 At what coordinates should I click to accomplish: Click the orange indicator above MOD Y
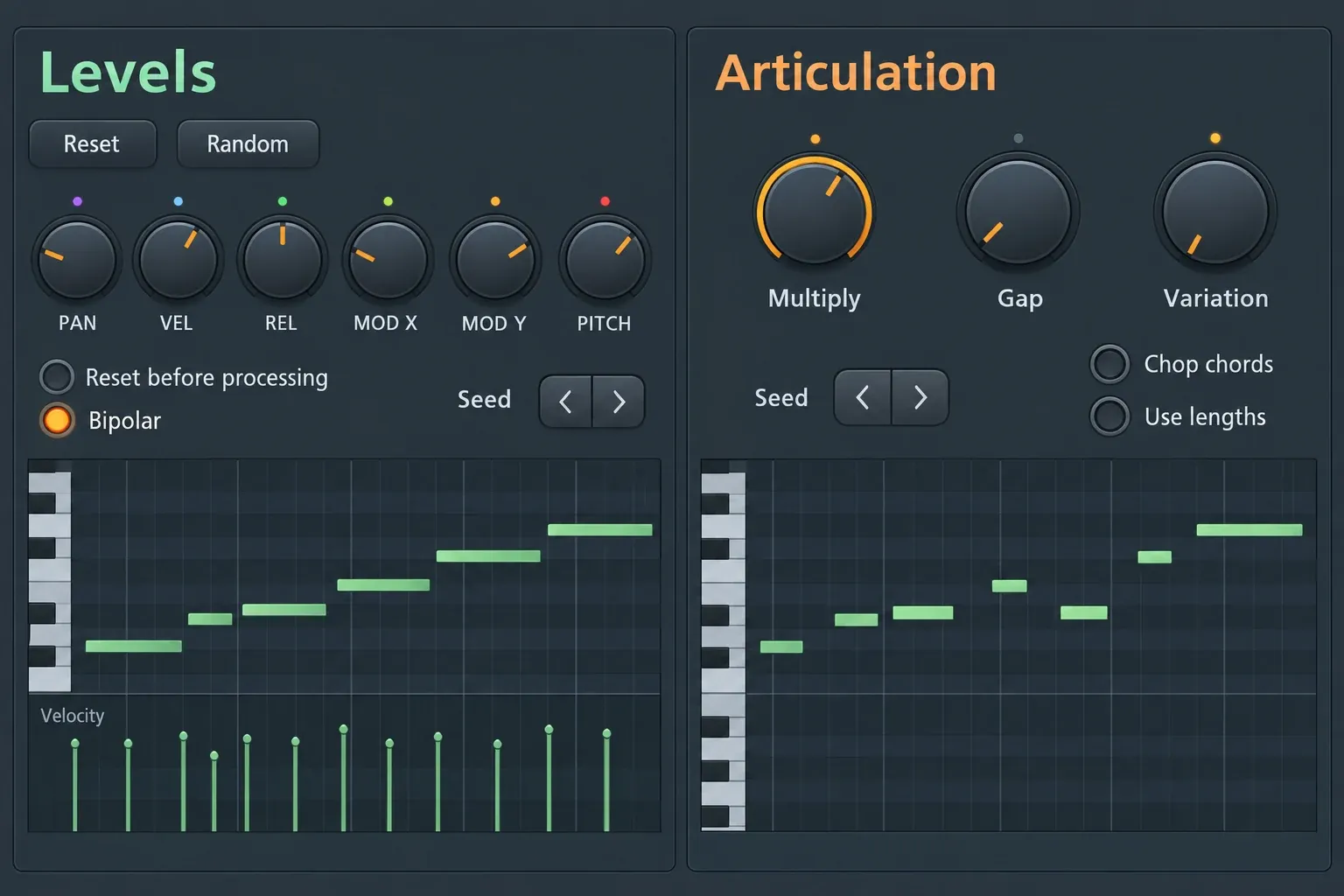pos(495,201)
